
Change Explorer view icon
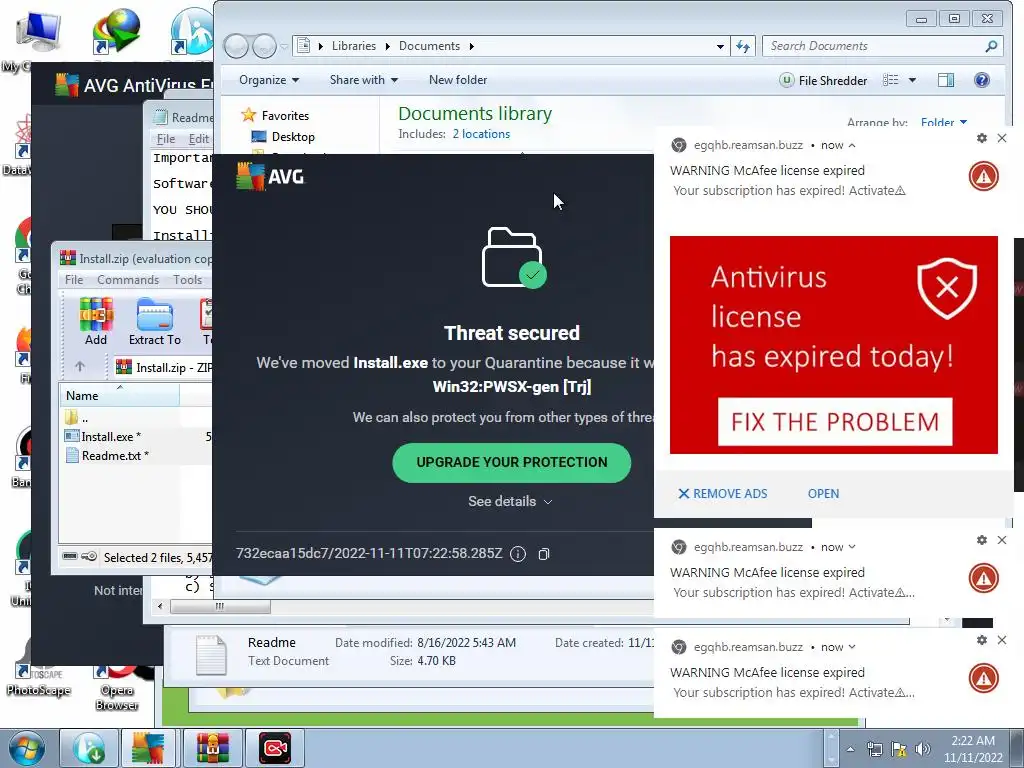[x=891, y=80]
